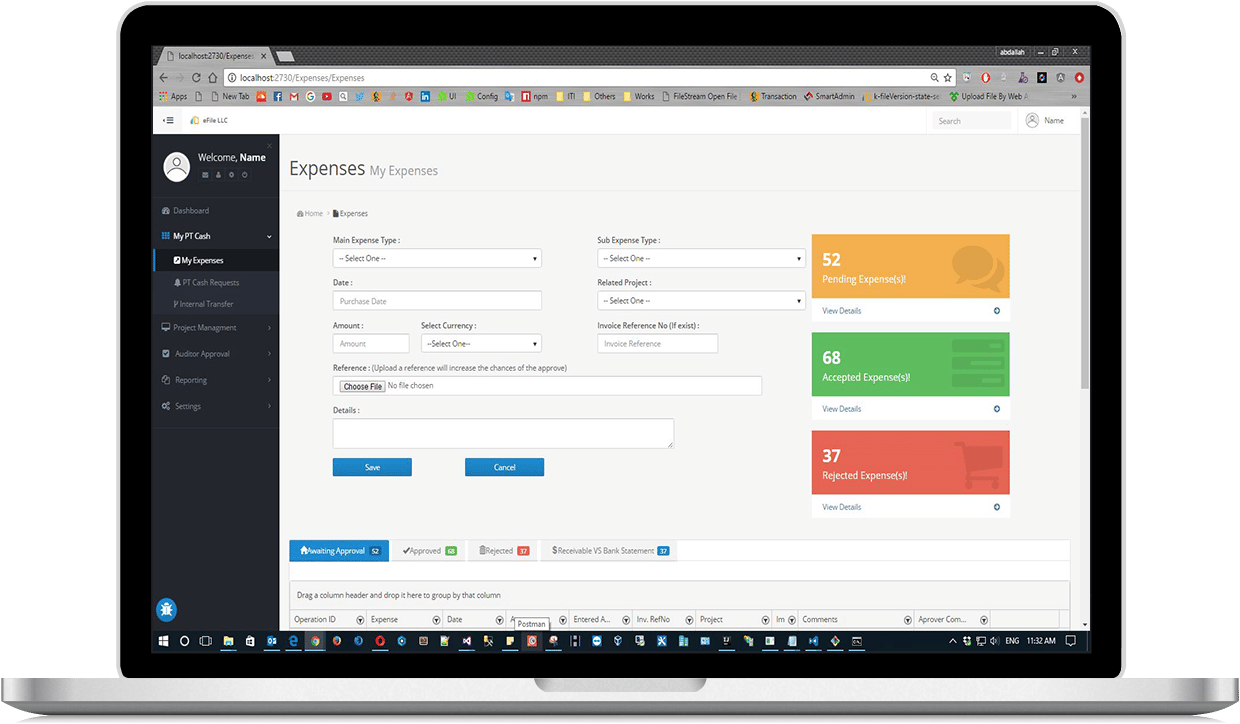Click the zoom magnifier icon in the address bar
The width and height of the screenshot is (1240, 724).
click(935, 77)
